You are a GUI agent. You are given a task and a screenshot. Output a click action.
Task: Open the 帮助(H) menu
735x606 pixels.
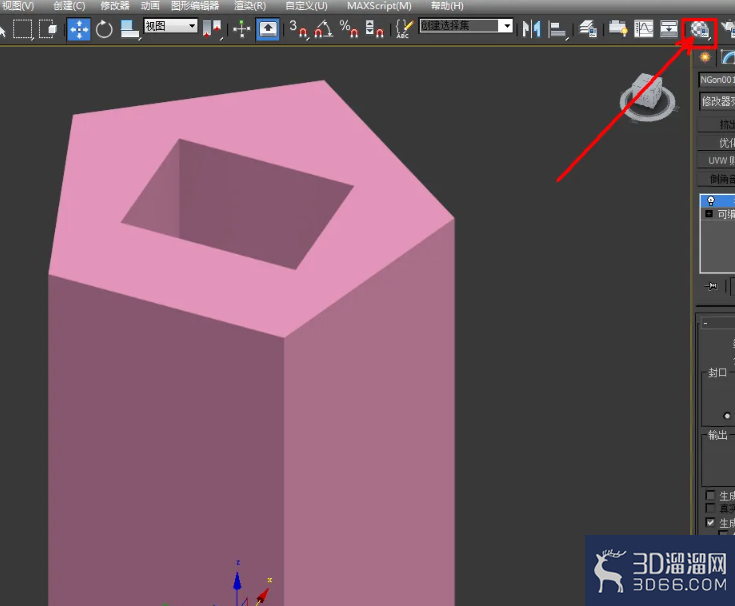pos(447,6)
